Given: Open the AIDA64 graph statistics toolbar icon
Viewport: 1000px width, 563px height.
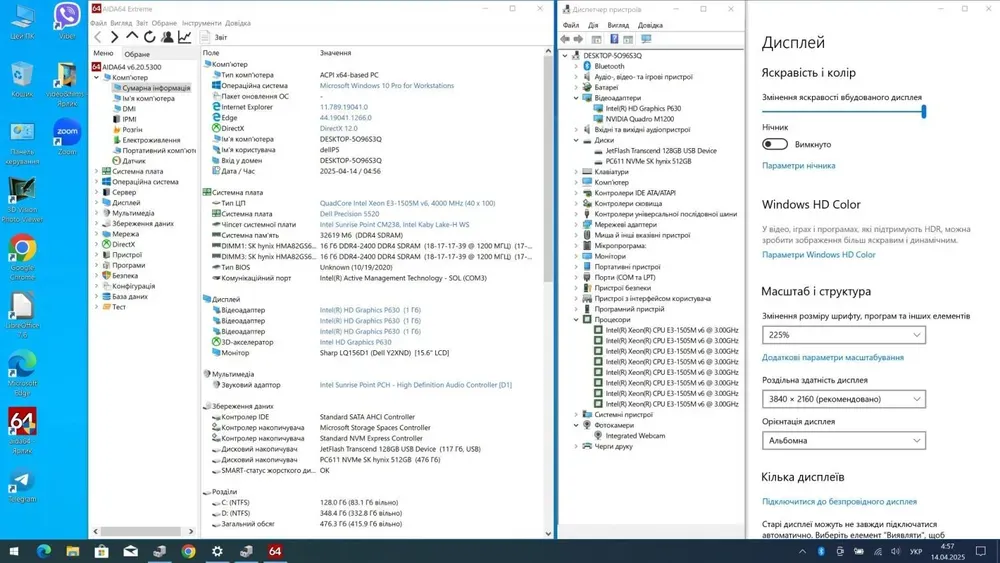Looking at the screenshot, I should (185, 37).
